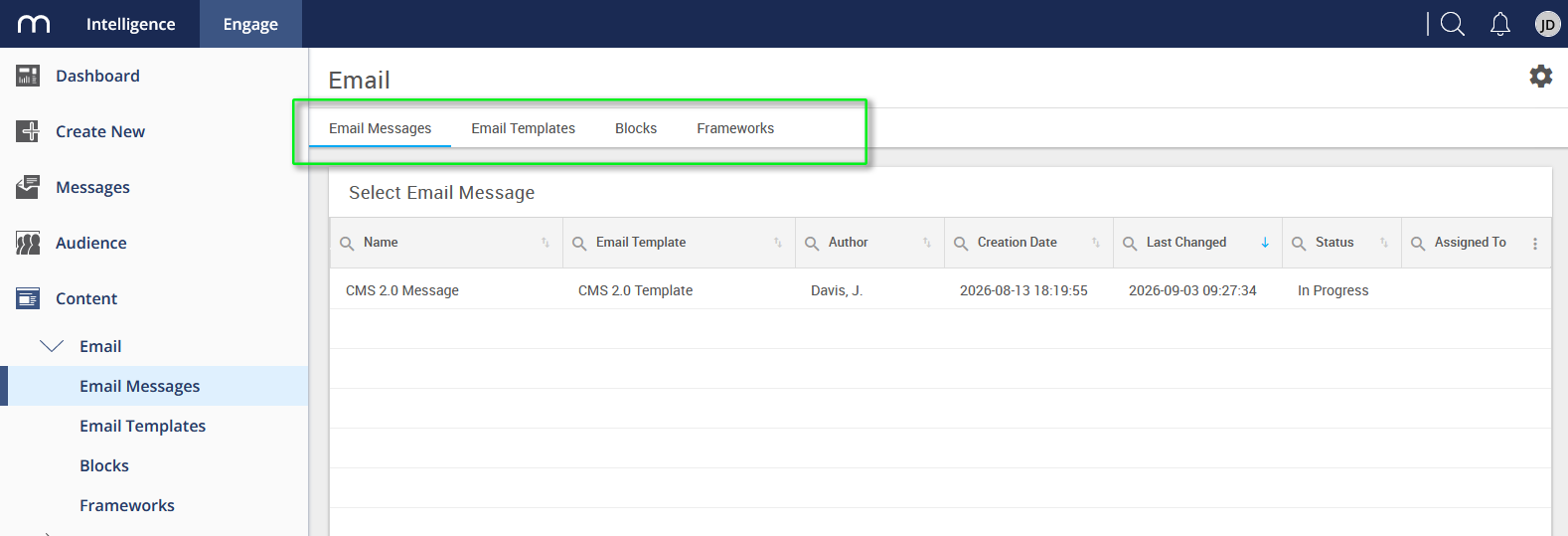Select Blocks in the sidebar

click(x=104, y=465)
